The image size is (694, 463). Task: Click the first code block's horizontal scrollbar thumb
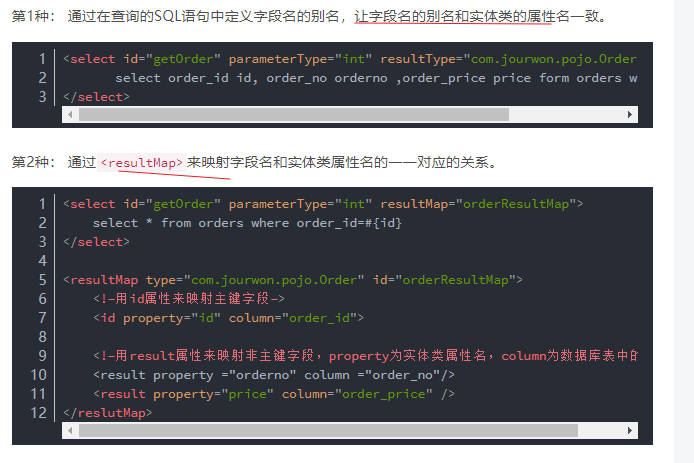pos(294,115)
